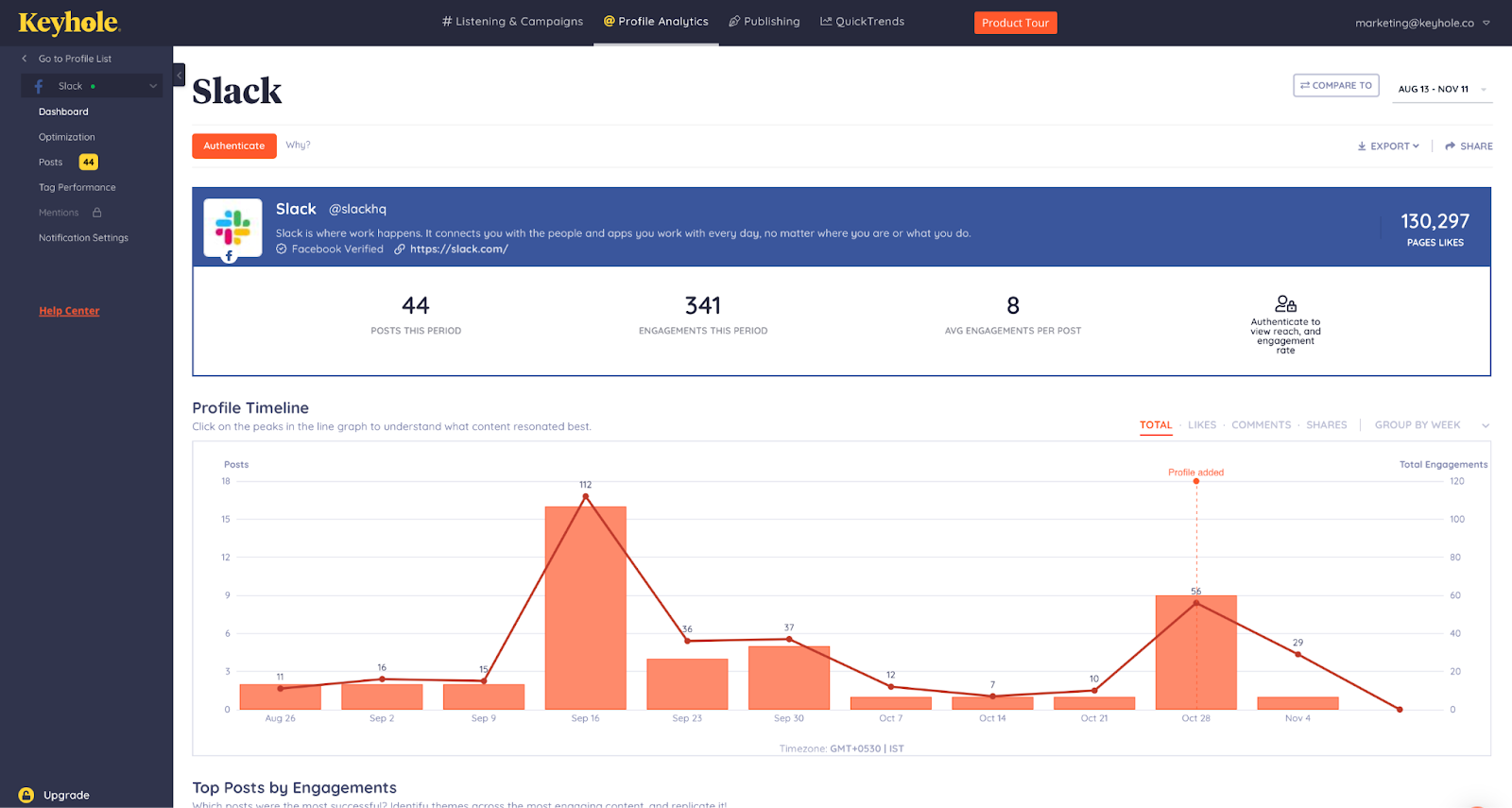Click Share in the toolbar
Screen dimensions: 1512x808
(x=1469, y=146)
